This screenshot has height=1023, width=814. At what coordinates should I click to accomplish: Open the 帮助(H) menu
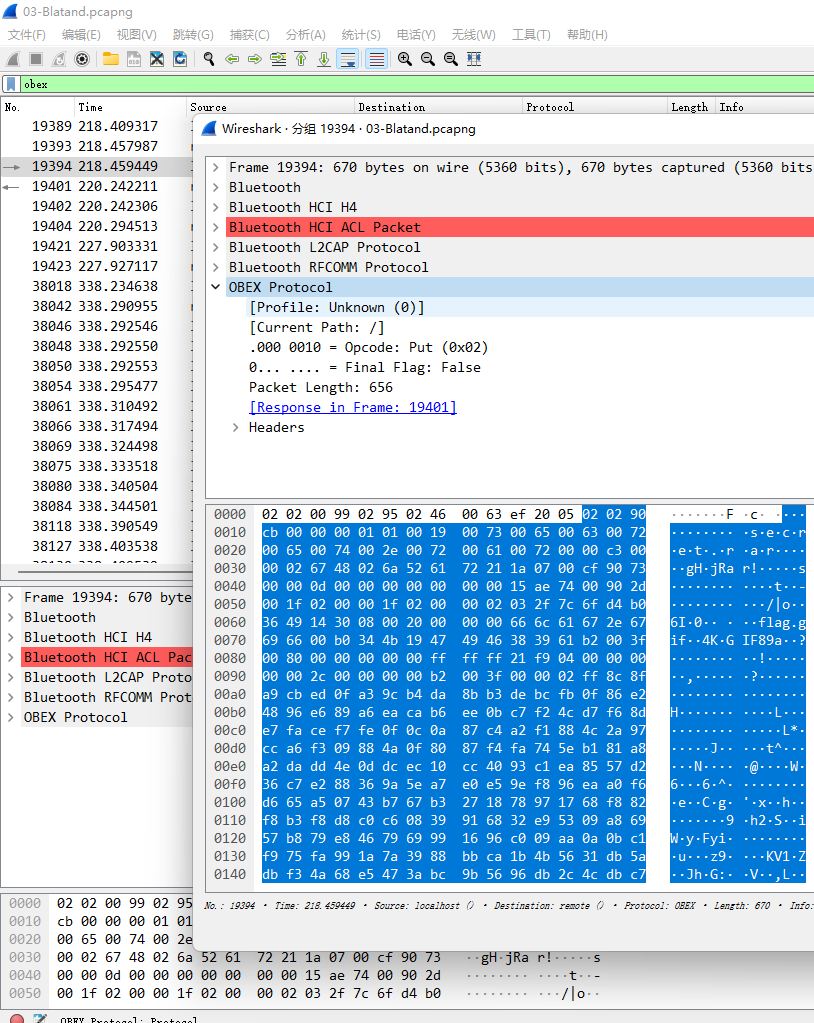[x=587, y=35]
